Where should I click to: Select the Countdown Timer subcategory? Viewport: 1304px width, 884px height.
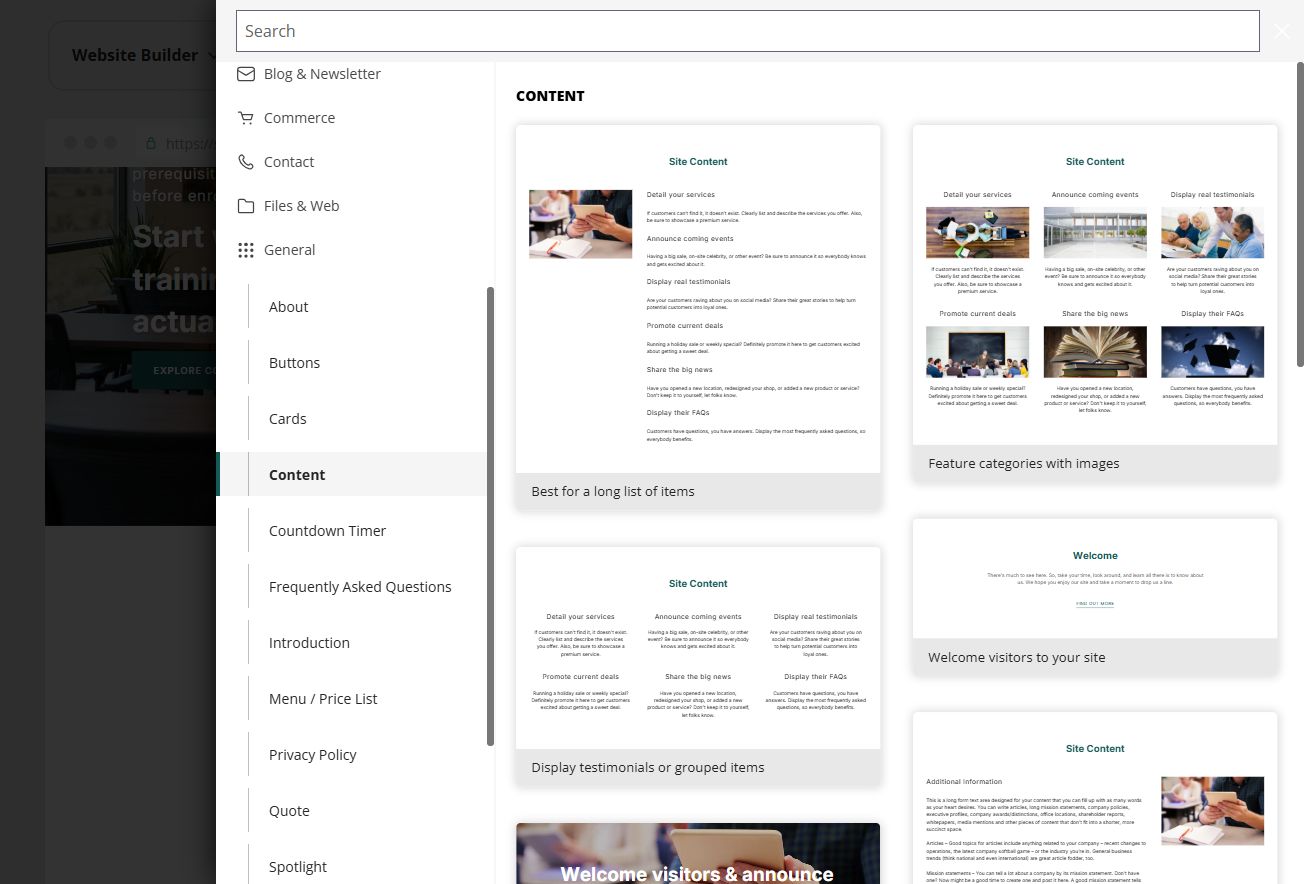(351, 531)
